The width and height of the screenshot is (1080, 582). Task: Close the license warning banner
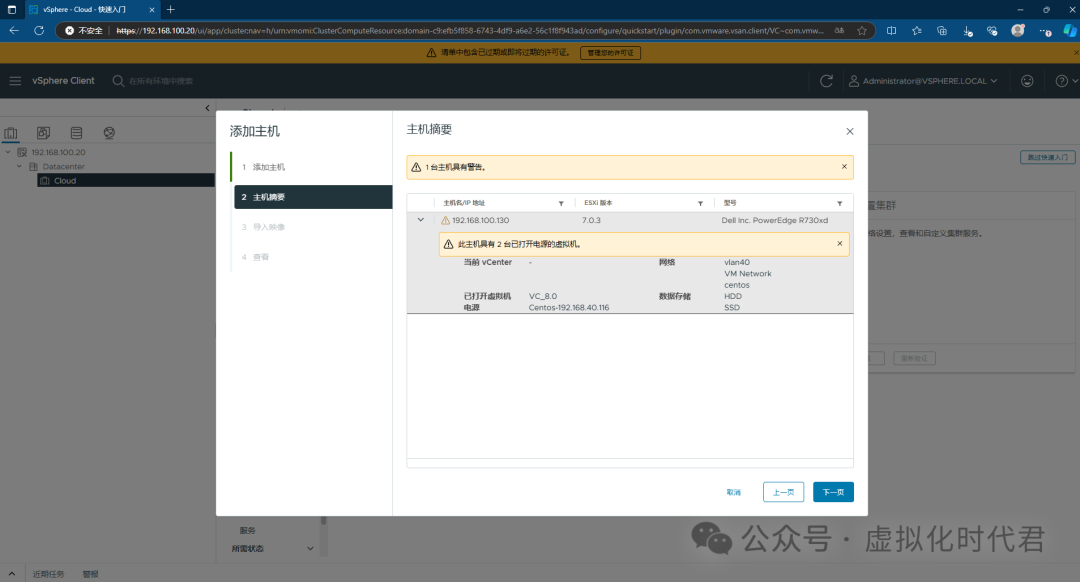tap(1076, 52)
